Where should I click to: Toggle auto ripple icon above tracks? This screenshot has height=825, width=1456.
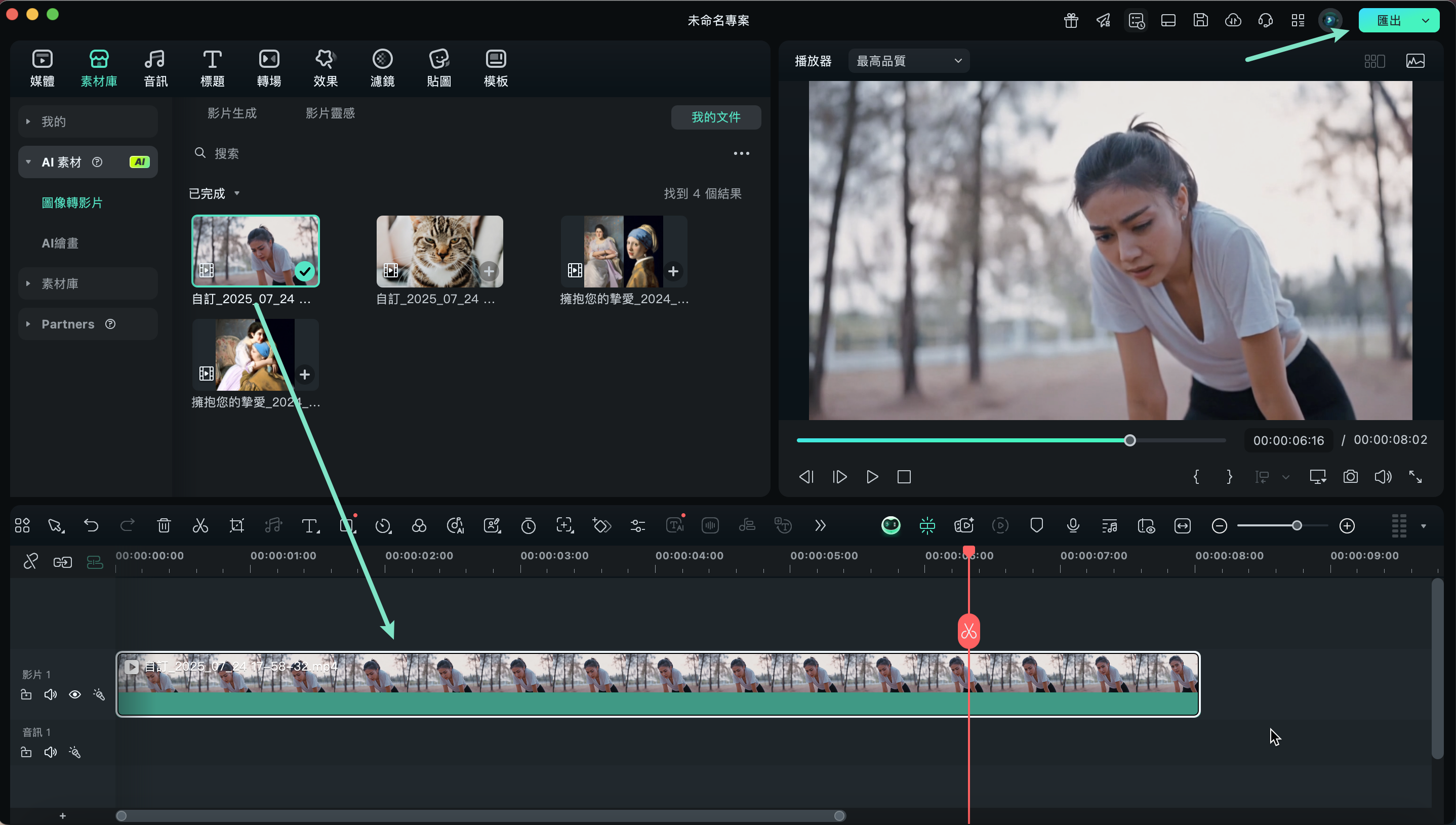pyautogui.click(x=95, y=561)
